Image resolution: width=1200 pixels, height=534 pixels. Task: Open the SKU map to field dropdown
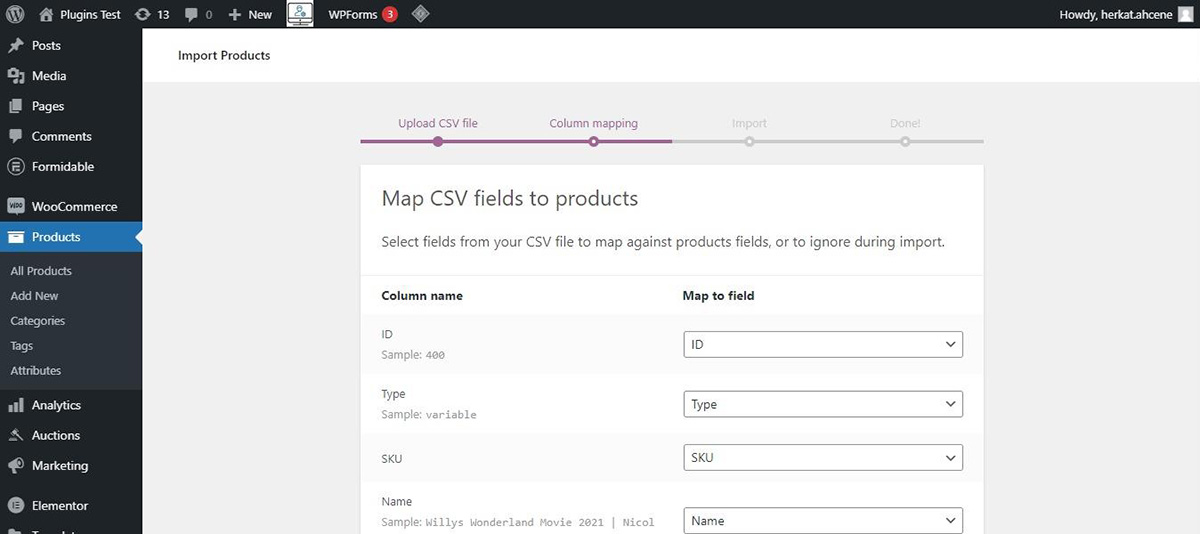click(822, 457)
